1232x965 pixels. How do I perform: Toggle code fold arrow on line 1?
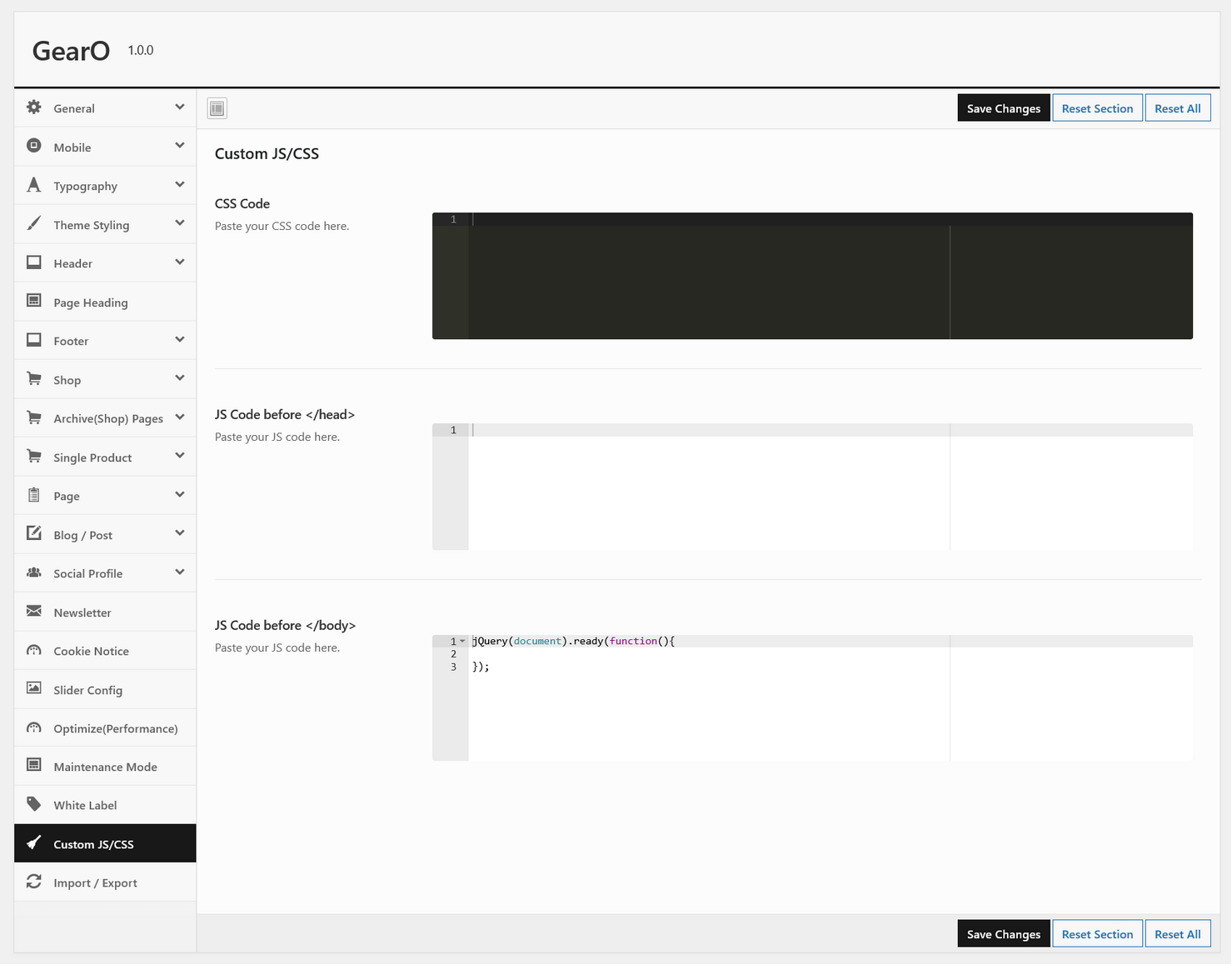pos(463,641)
